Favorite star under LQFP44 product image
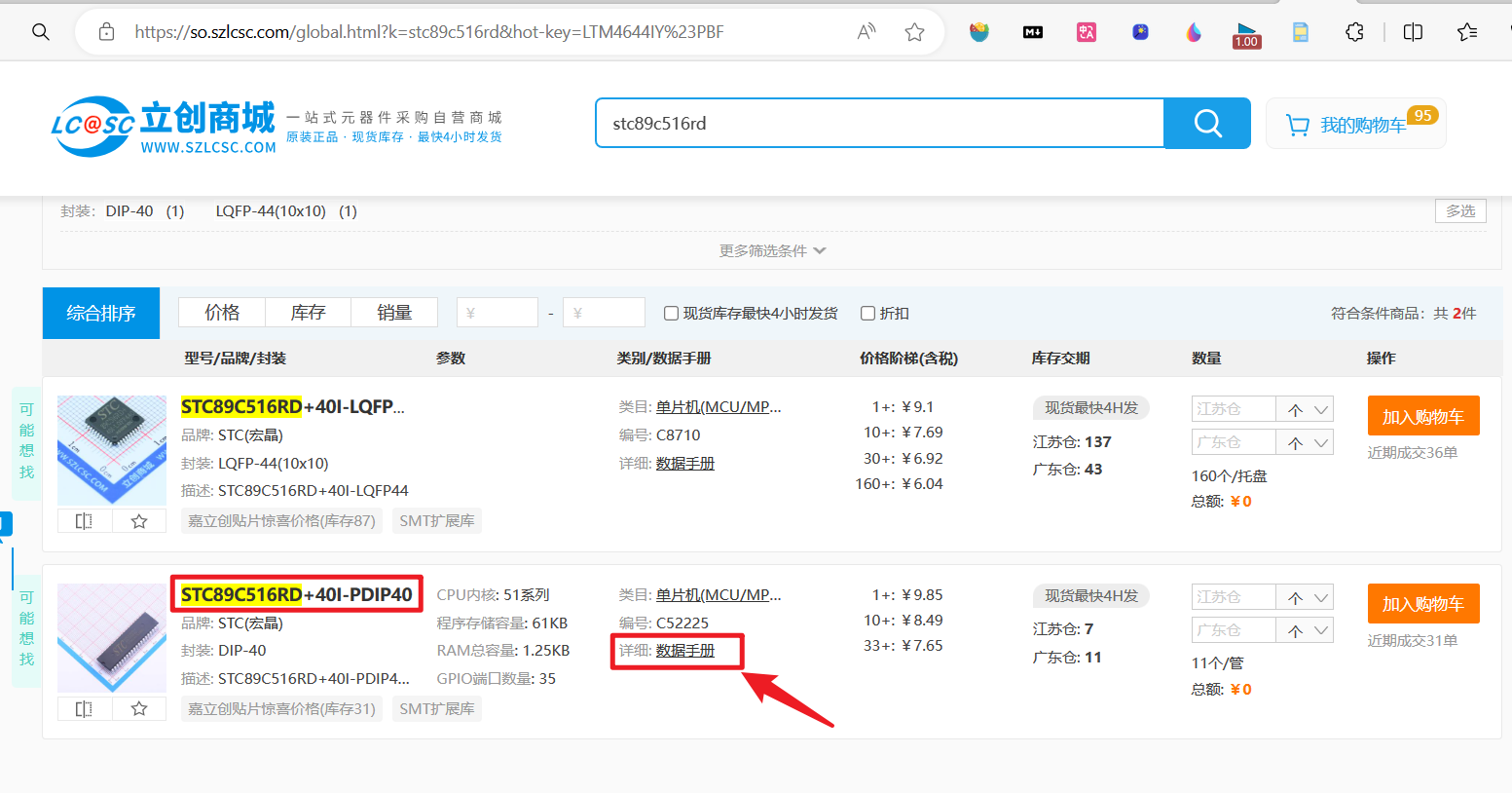This screenshot has height=793, width=1512. click(x=139, y=520)
